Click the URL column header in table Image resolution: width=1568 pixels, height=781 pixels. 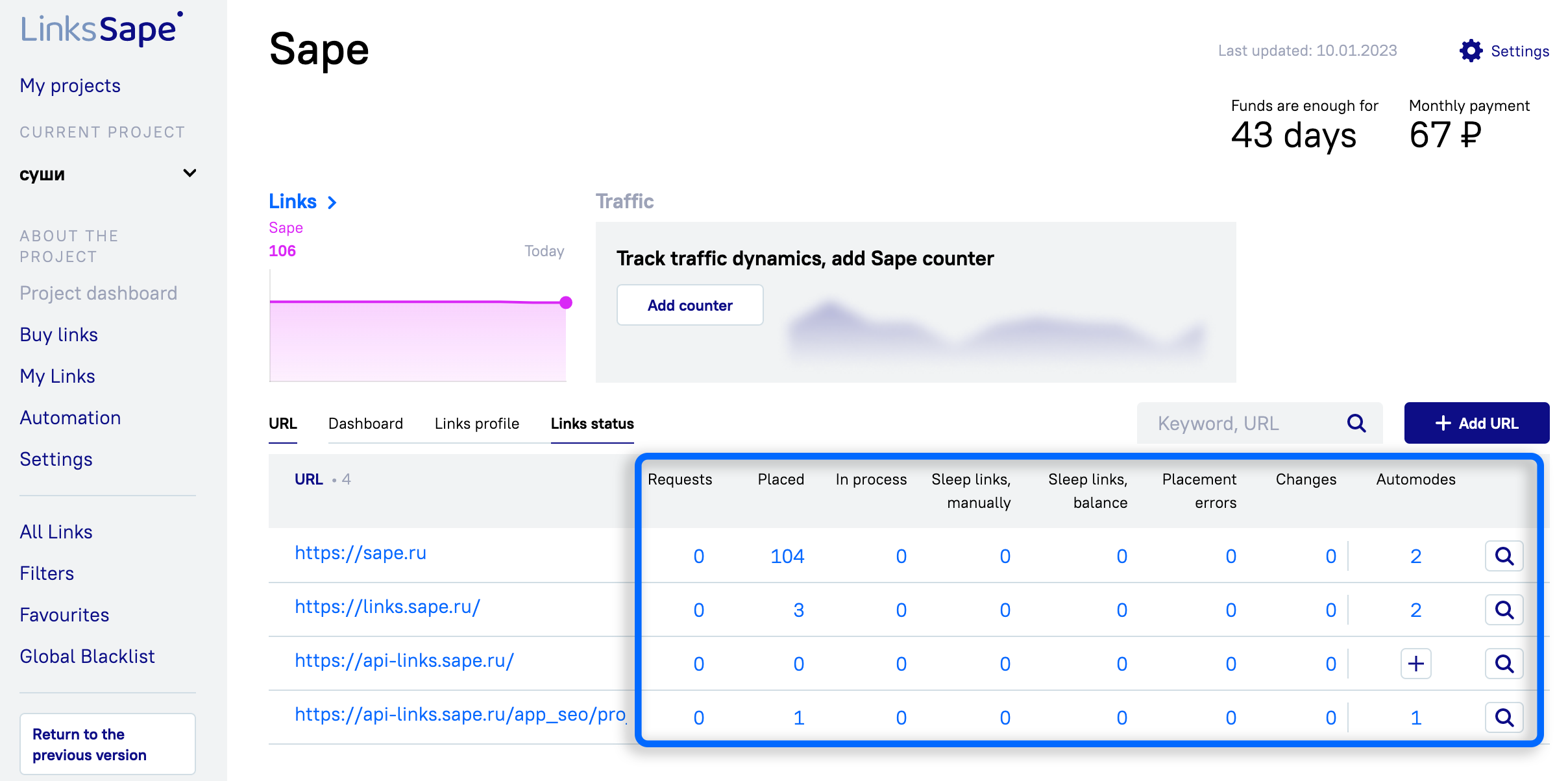[x=309, y=479]
